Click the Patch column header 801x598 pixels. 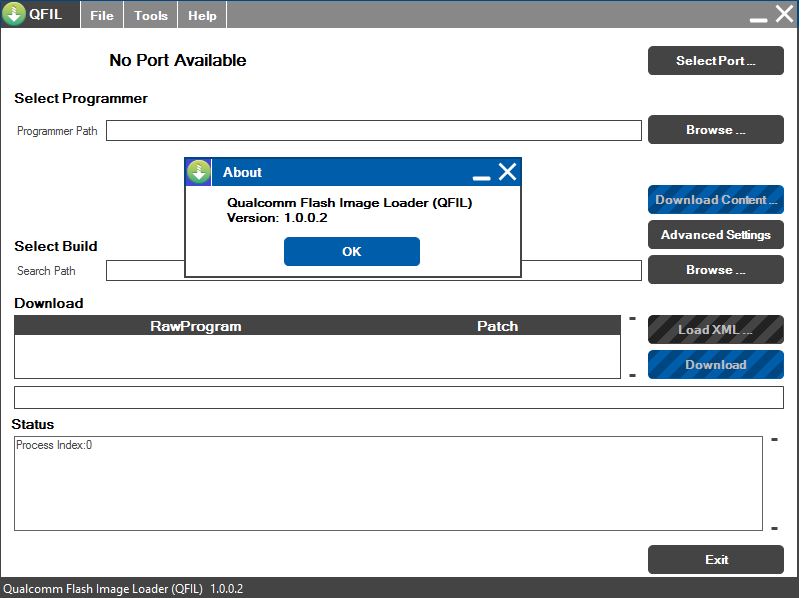(x=498, y=326)
